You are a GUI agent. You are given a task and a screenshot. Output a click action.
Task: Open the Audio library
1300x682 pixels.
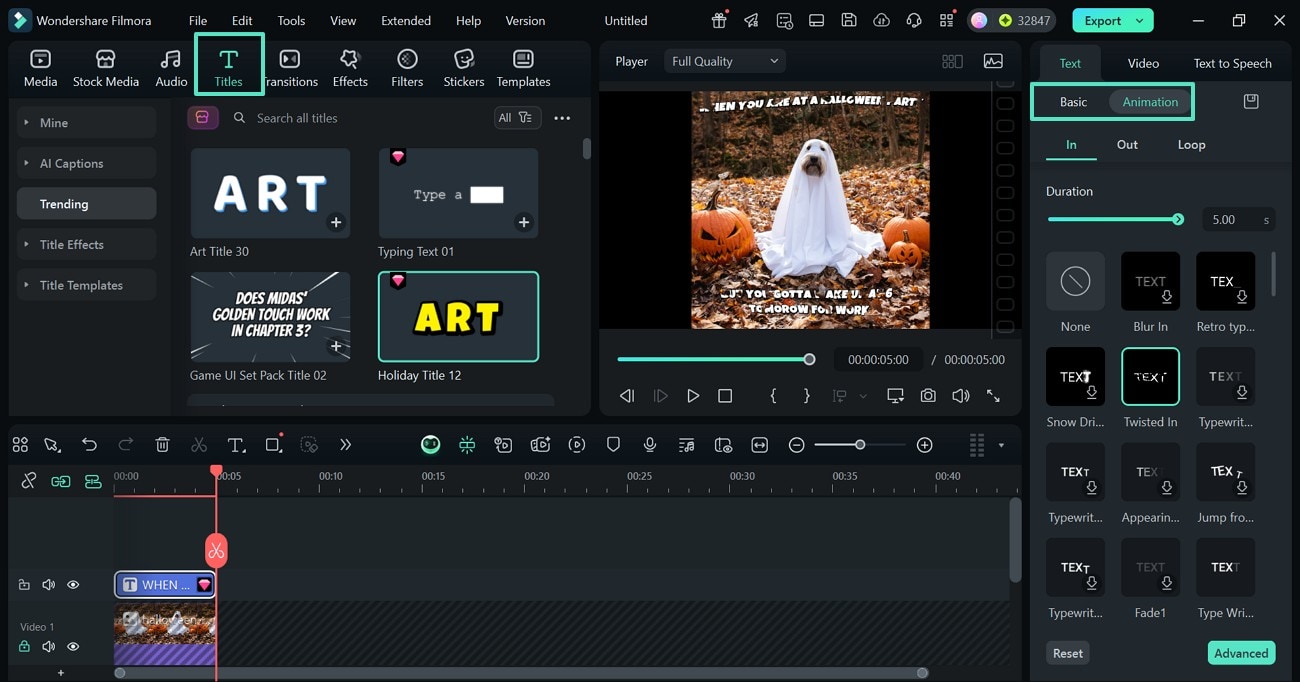171,67
